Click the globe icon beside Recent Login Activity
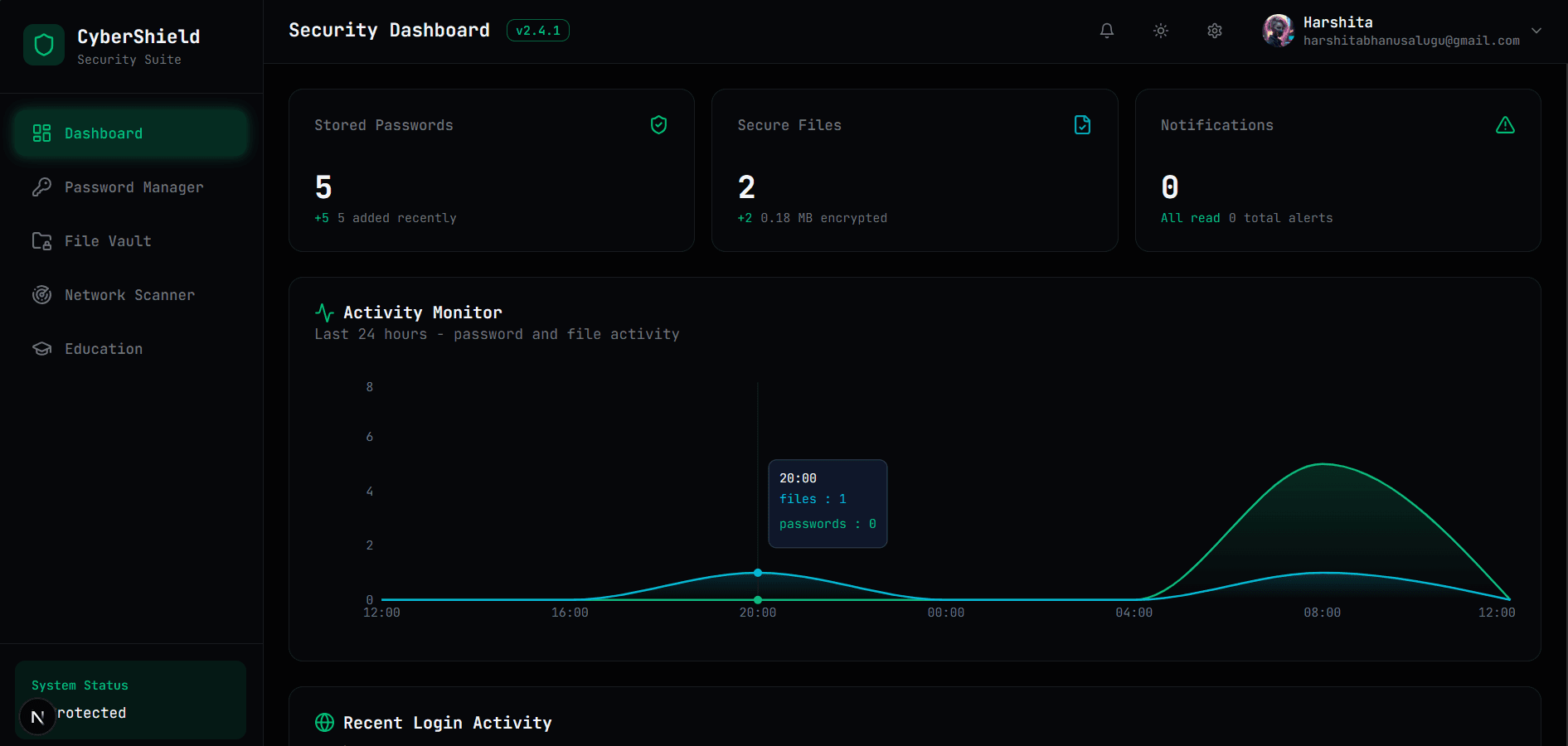The width and height of the screenshot is (1568, 746). coord(323,722)
